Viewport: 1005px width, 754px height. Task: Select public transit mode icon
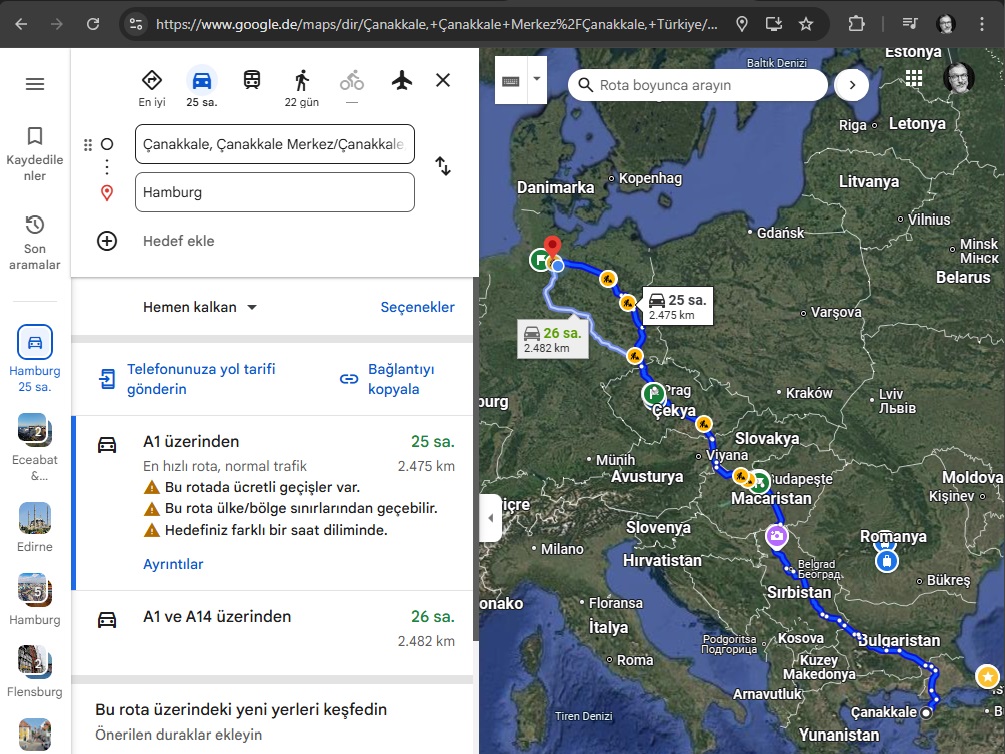point(252,81)
